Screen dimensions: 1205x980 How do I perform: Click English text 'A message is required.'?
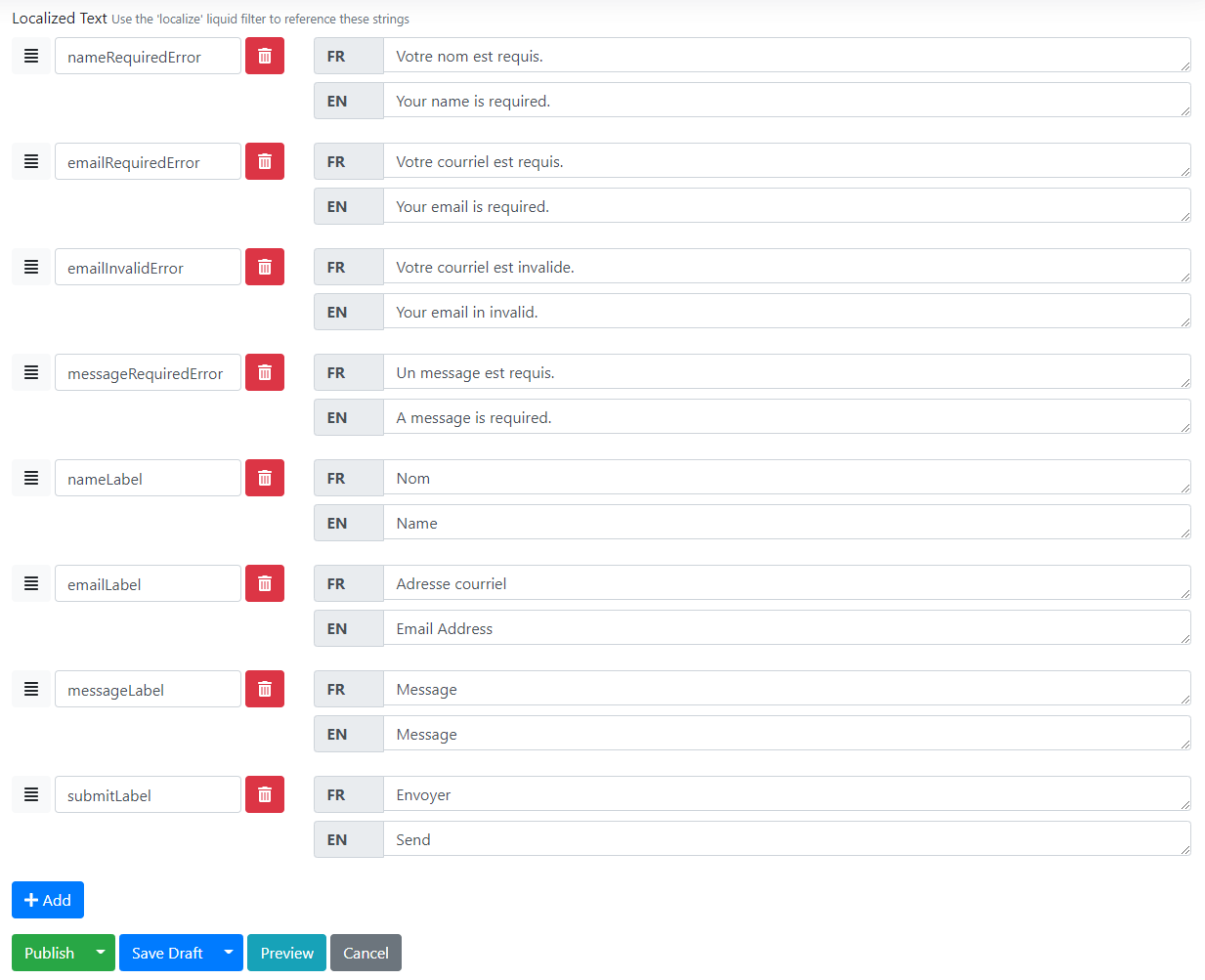pos(787,417)
